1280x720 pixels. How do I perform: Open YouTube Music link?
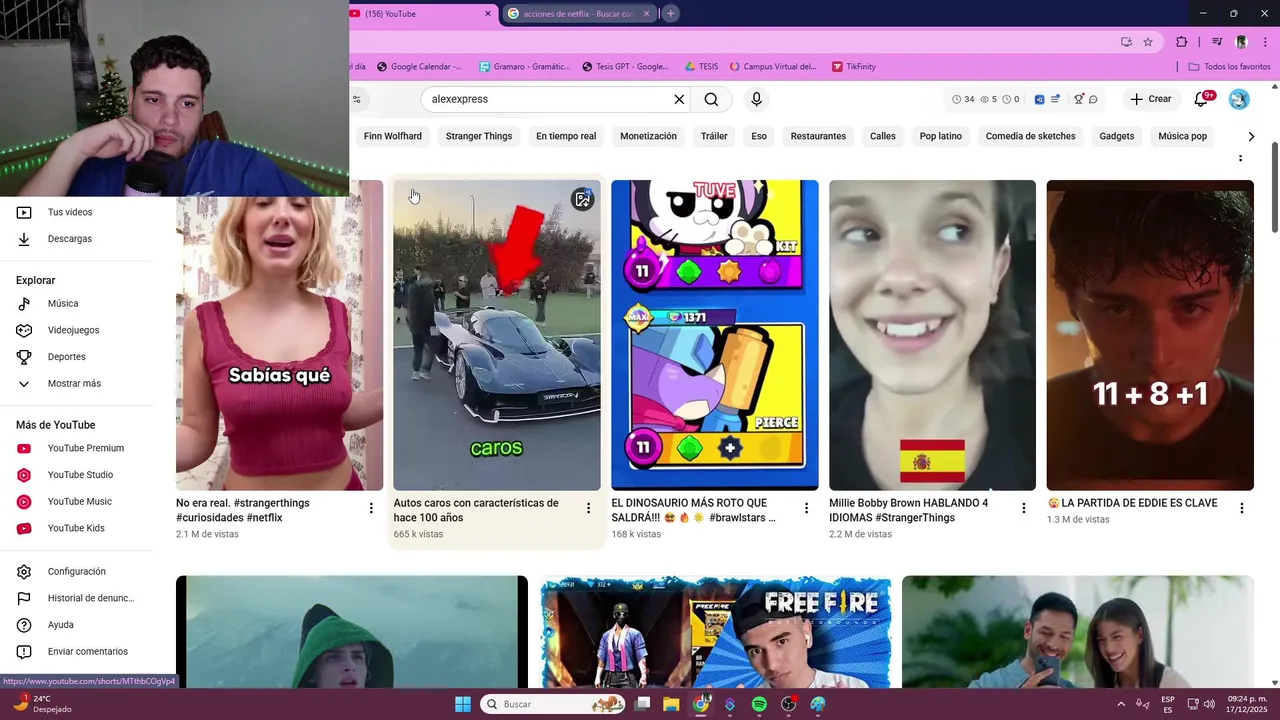(78, 502)
